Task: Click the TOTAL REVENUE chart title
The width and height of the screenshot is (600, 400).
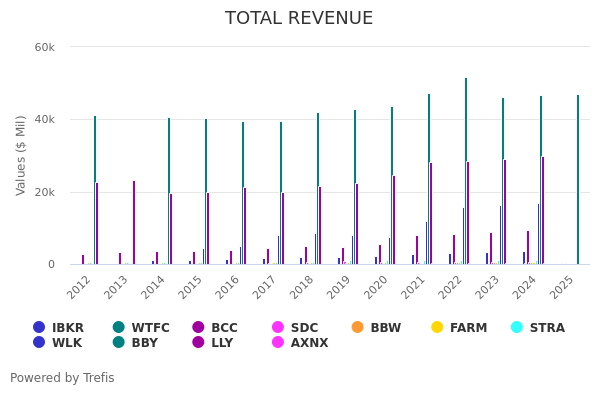Action: click(x=299, y=19)
